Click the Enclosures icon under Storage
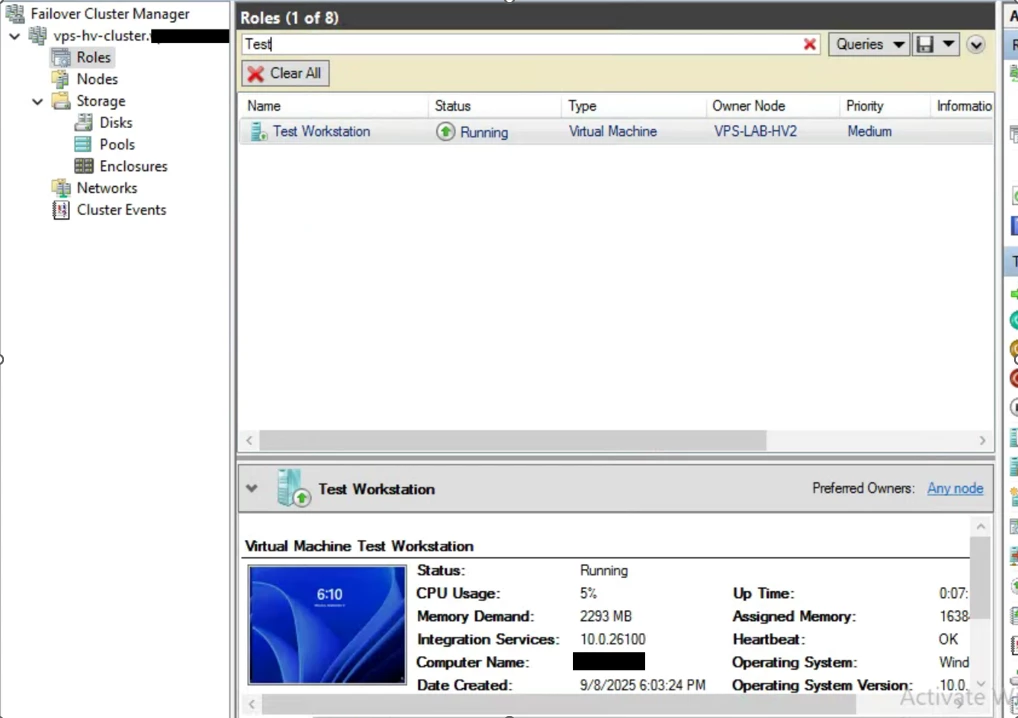The height and width of the screenshot is (718, 1018). 84,166
